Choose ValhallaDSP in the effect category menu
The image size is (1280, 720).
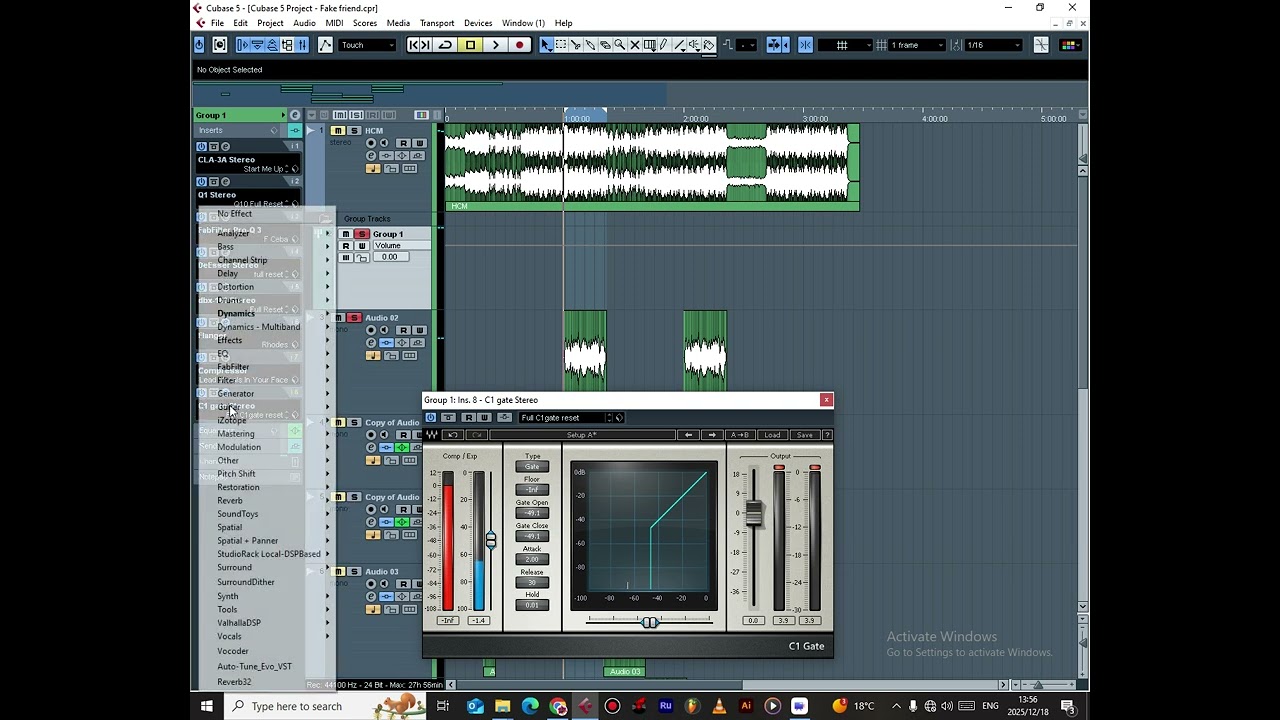(239, 623)
